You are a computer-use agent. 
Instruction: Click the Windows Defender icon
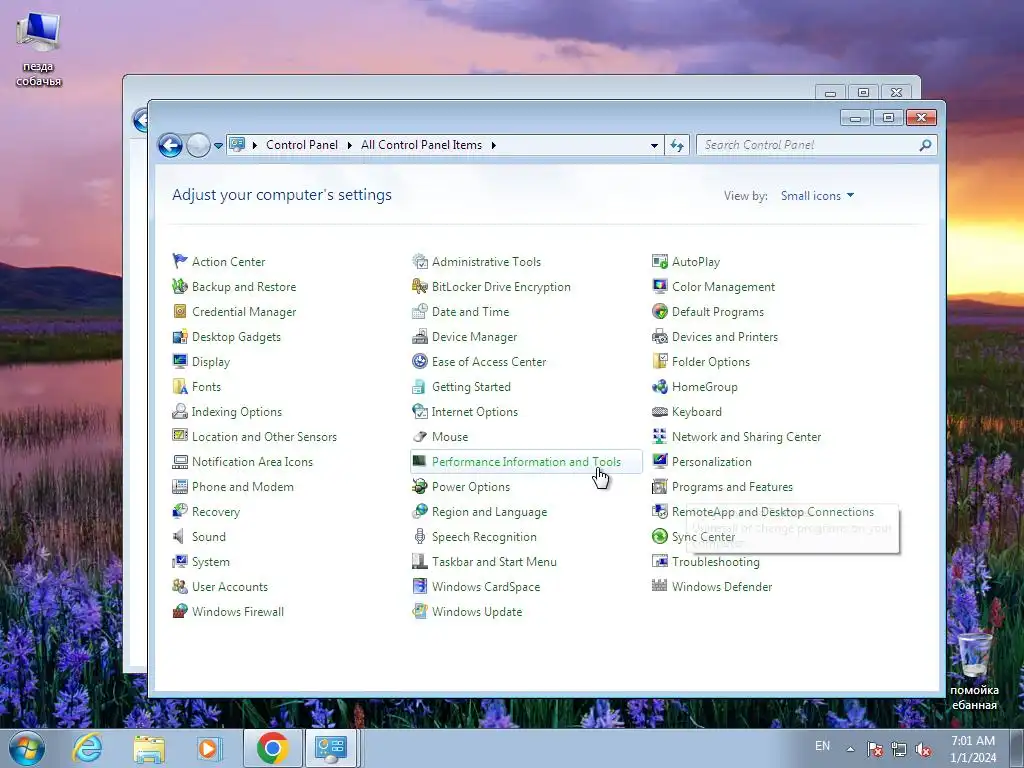[660, 586]
